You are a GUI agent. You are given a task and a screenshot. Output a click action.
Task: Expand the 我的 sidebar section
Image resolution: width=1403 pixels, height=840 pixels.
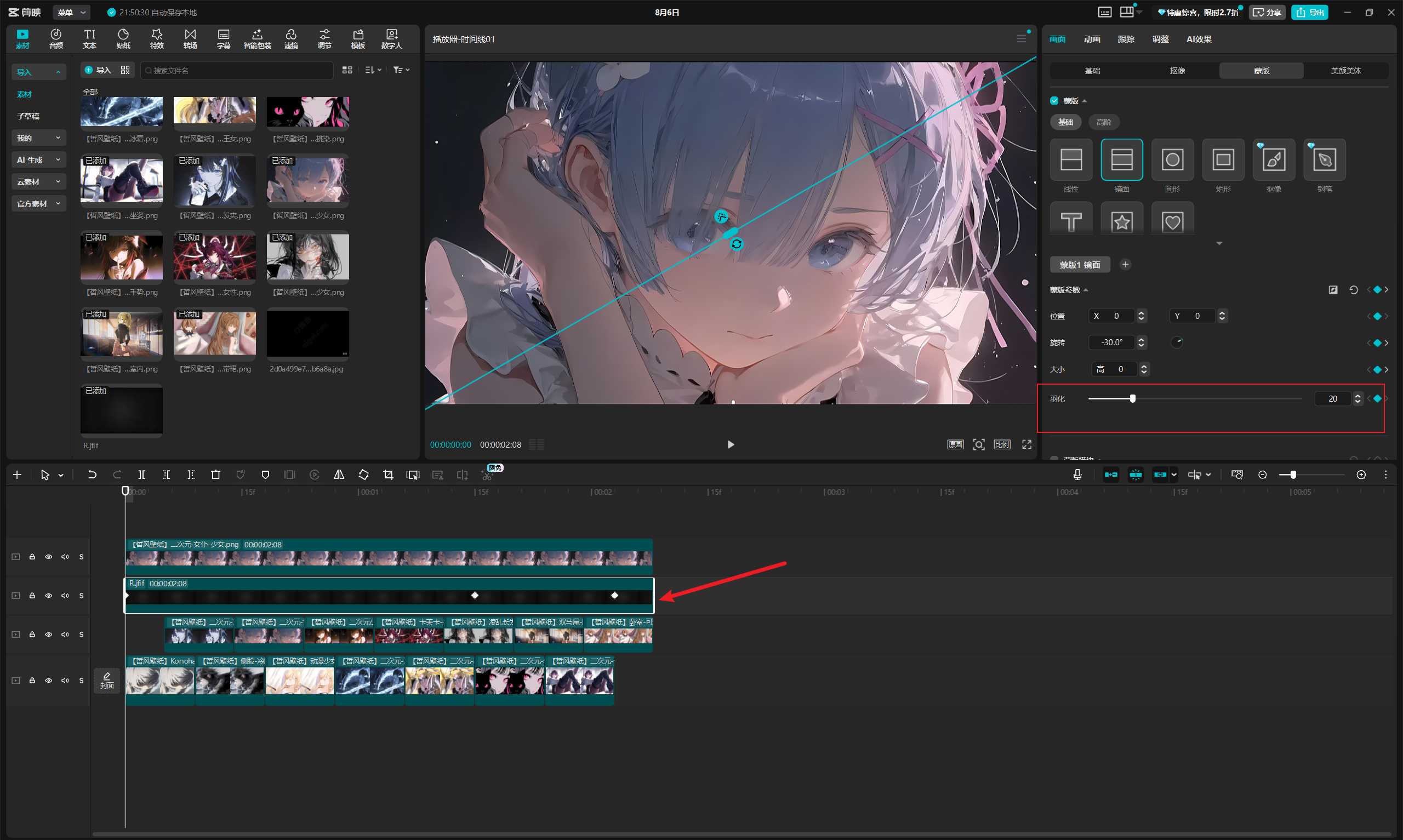pos(38,138)
